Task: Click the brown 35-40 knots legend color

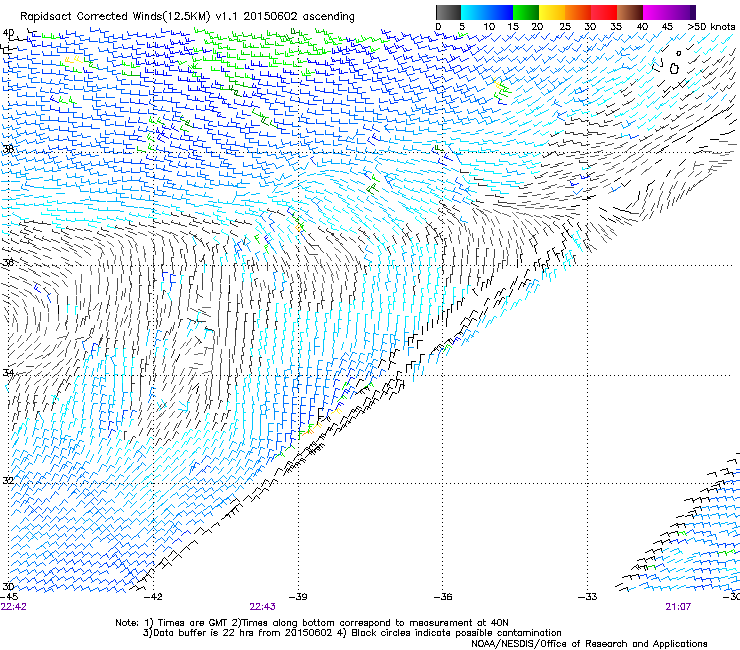Action: [630, 12]
